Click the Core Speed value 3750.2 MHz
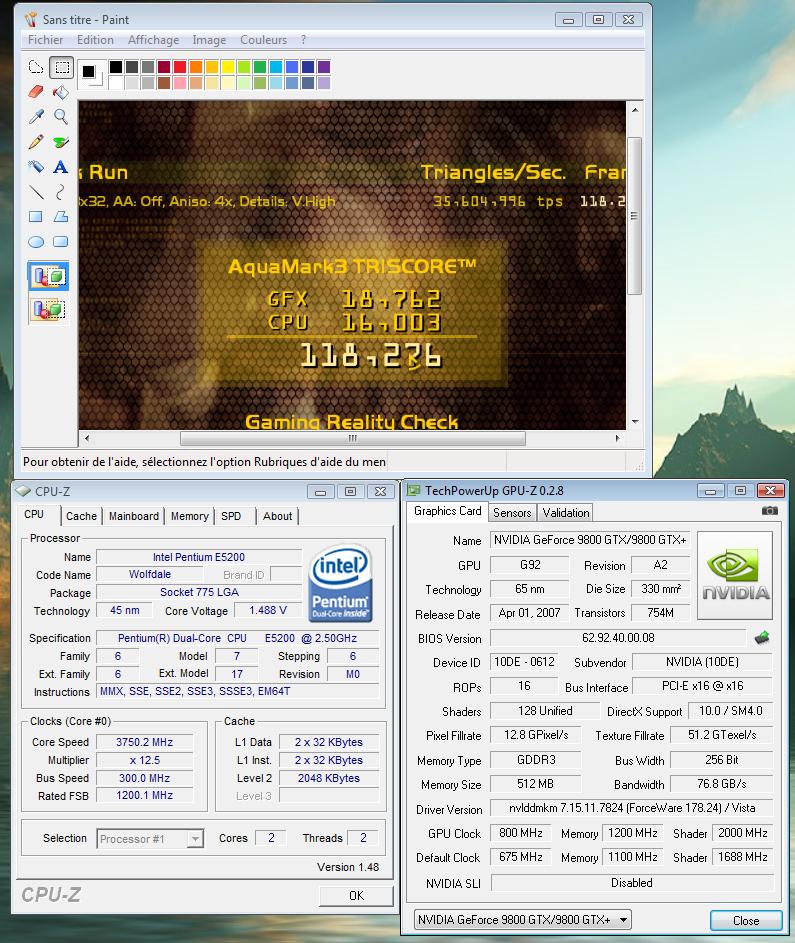The width and height of the screenshot is (795, 943). click(x=144, y=742)
